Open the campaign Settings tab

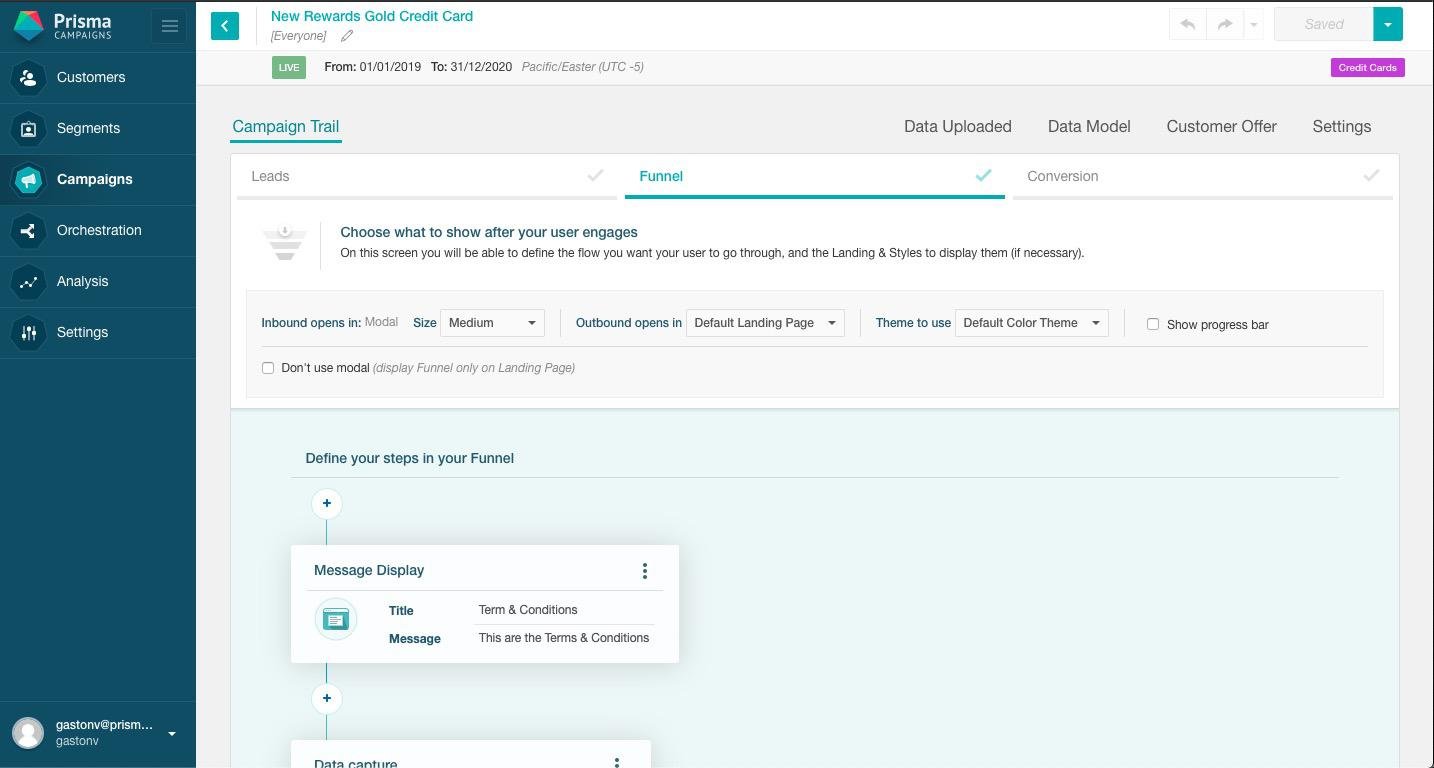[1342, 126]
